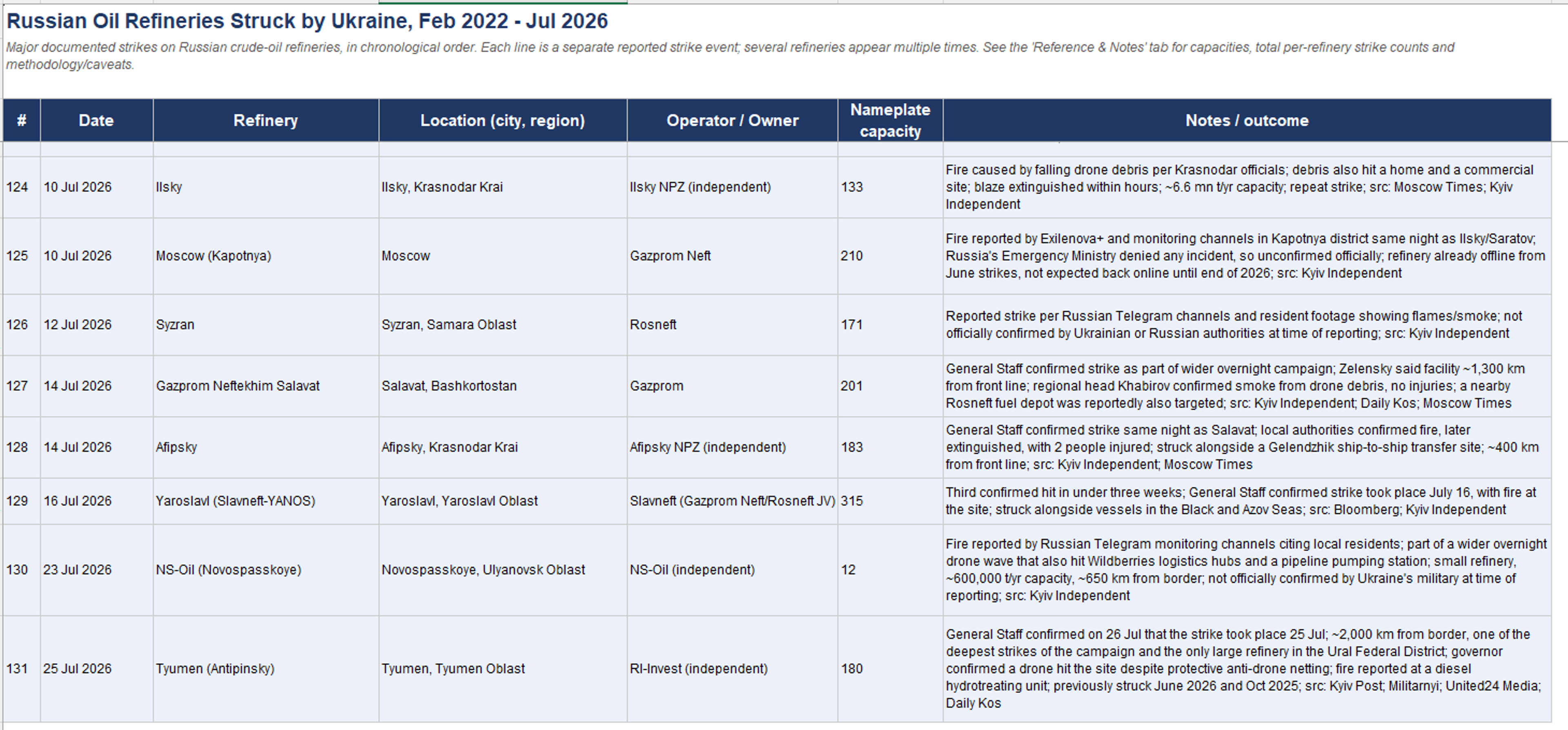The image size is (1568, 730).
Task: Select the 'Rosneft' operator cell
Action: pyautogui.click(x=732, y=325)
